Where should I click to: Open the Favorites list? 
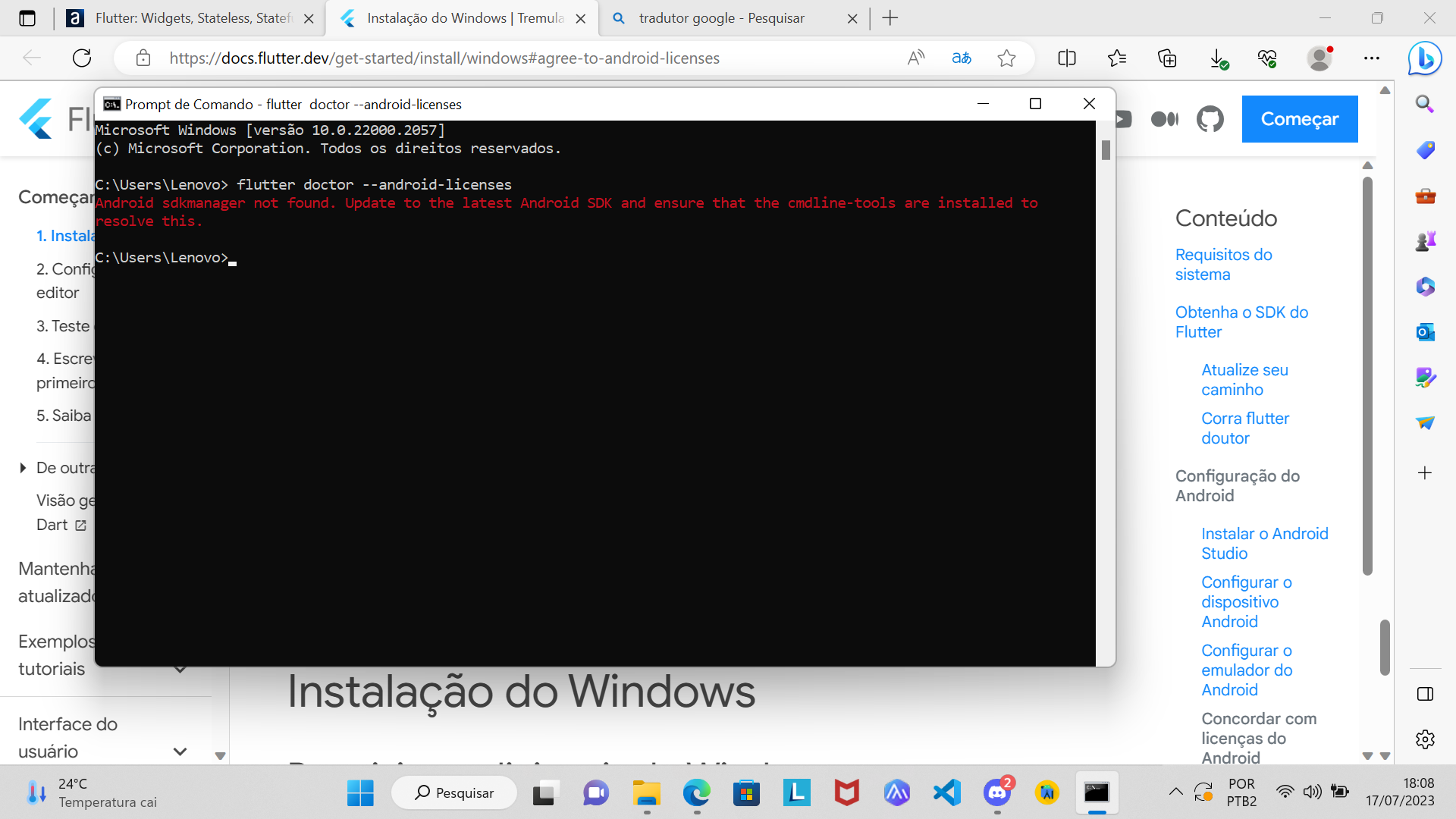coord(1117,58)
